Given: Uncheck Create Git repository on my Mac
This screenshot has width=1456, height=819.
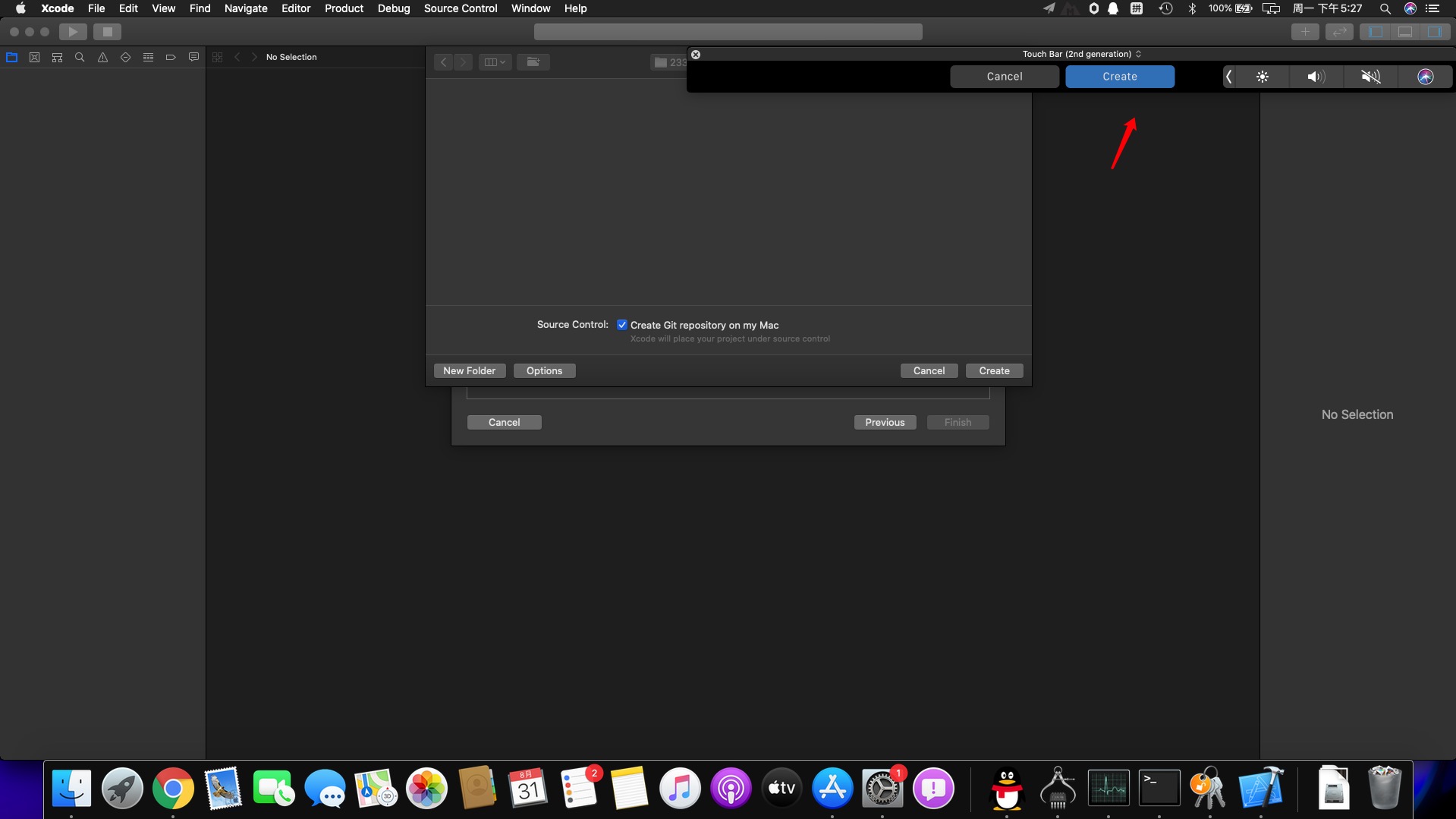Looking at the screenshot, I should [622, 325].
